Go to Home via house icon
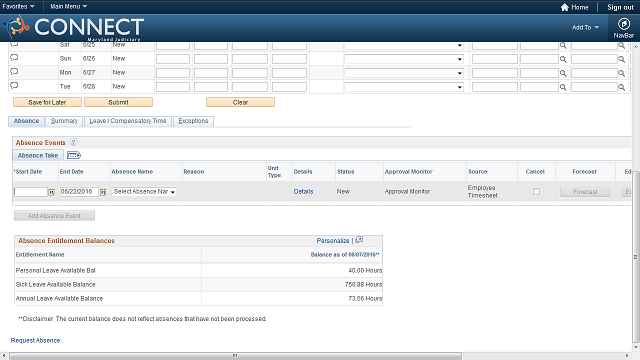This screenshot has width=640, height=360. [x=564, y=7]
